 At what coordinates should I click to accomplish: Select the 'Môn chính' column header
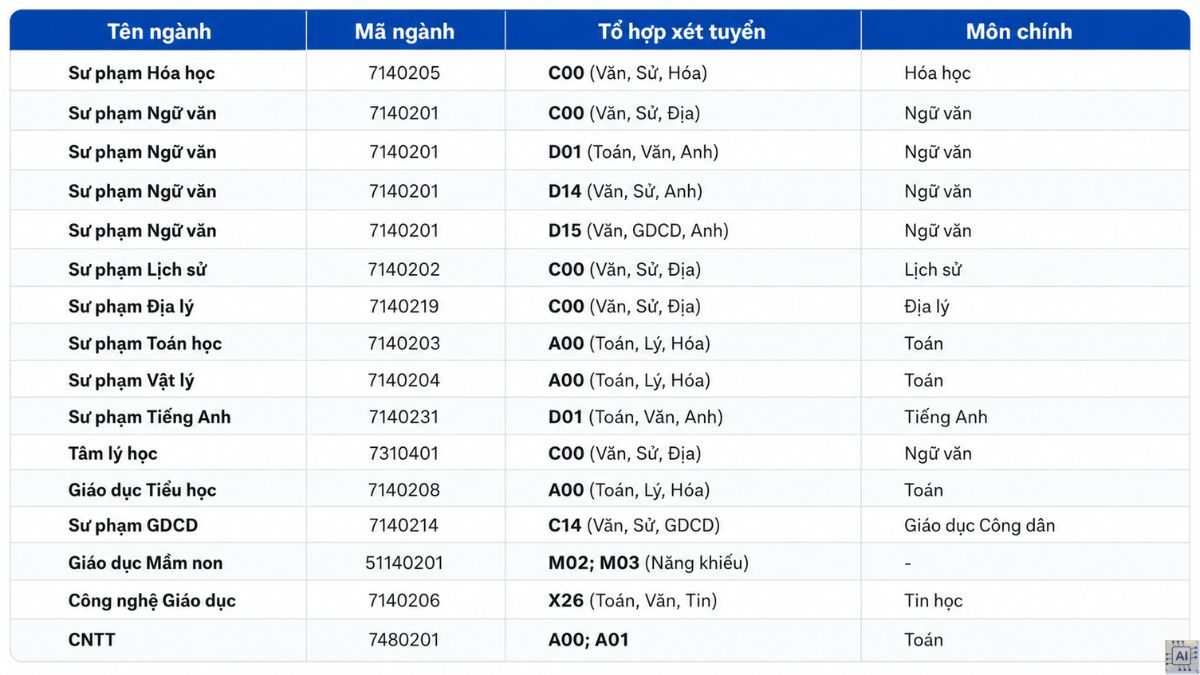(1019, 31)
